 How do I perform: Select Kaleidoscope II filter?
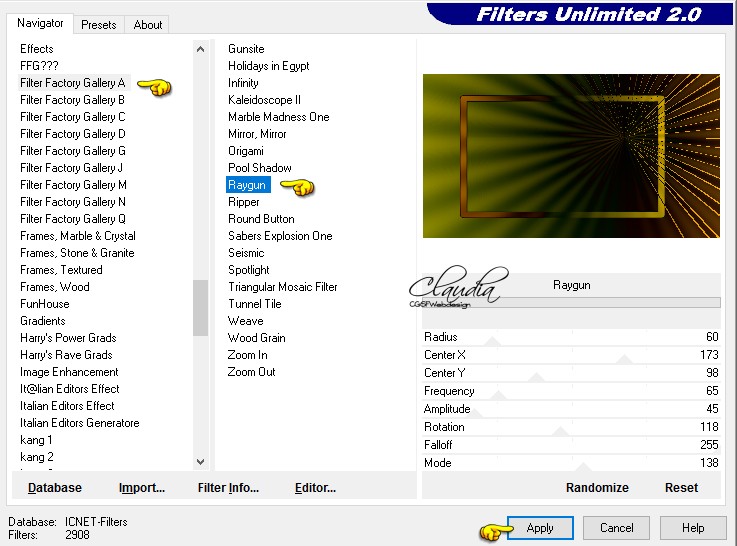(x=264, y=100)
